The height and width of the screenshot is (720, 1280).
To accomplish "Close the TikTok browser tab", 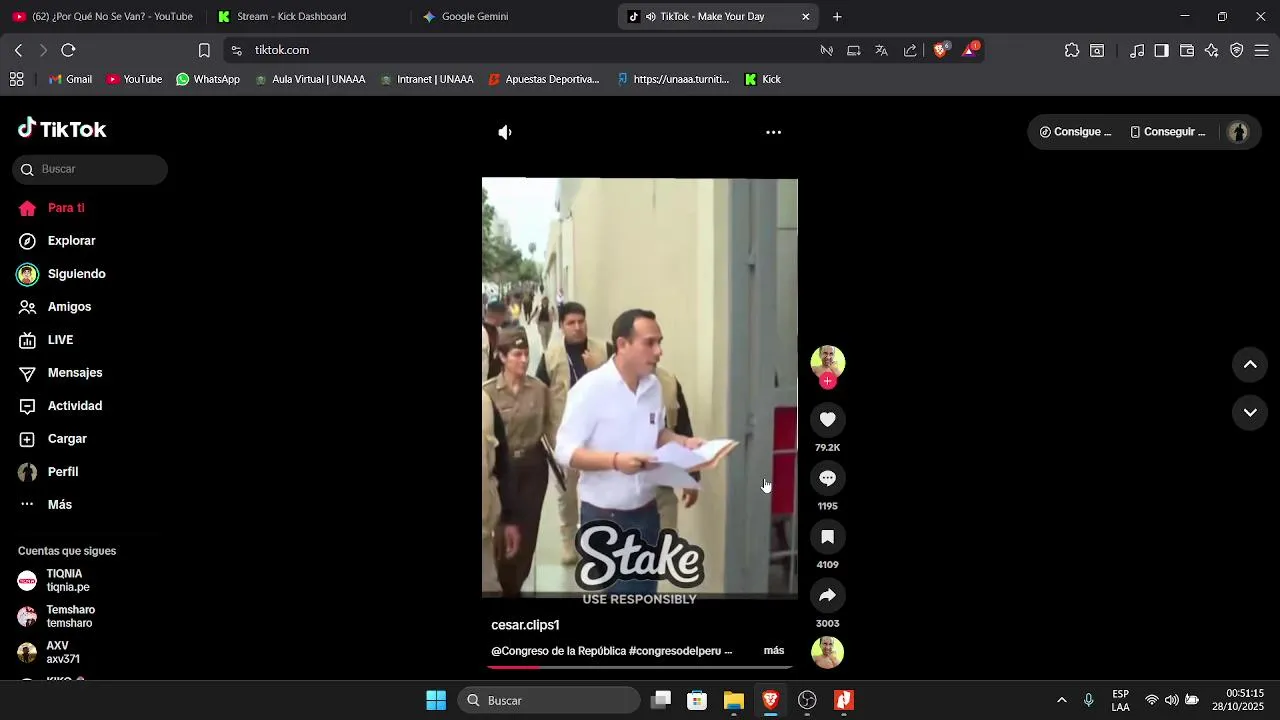I will pos(806,17).
